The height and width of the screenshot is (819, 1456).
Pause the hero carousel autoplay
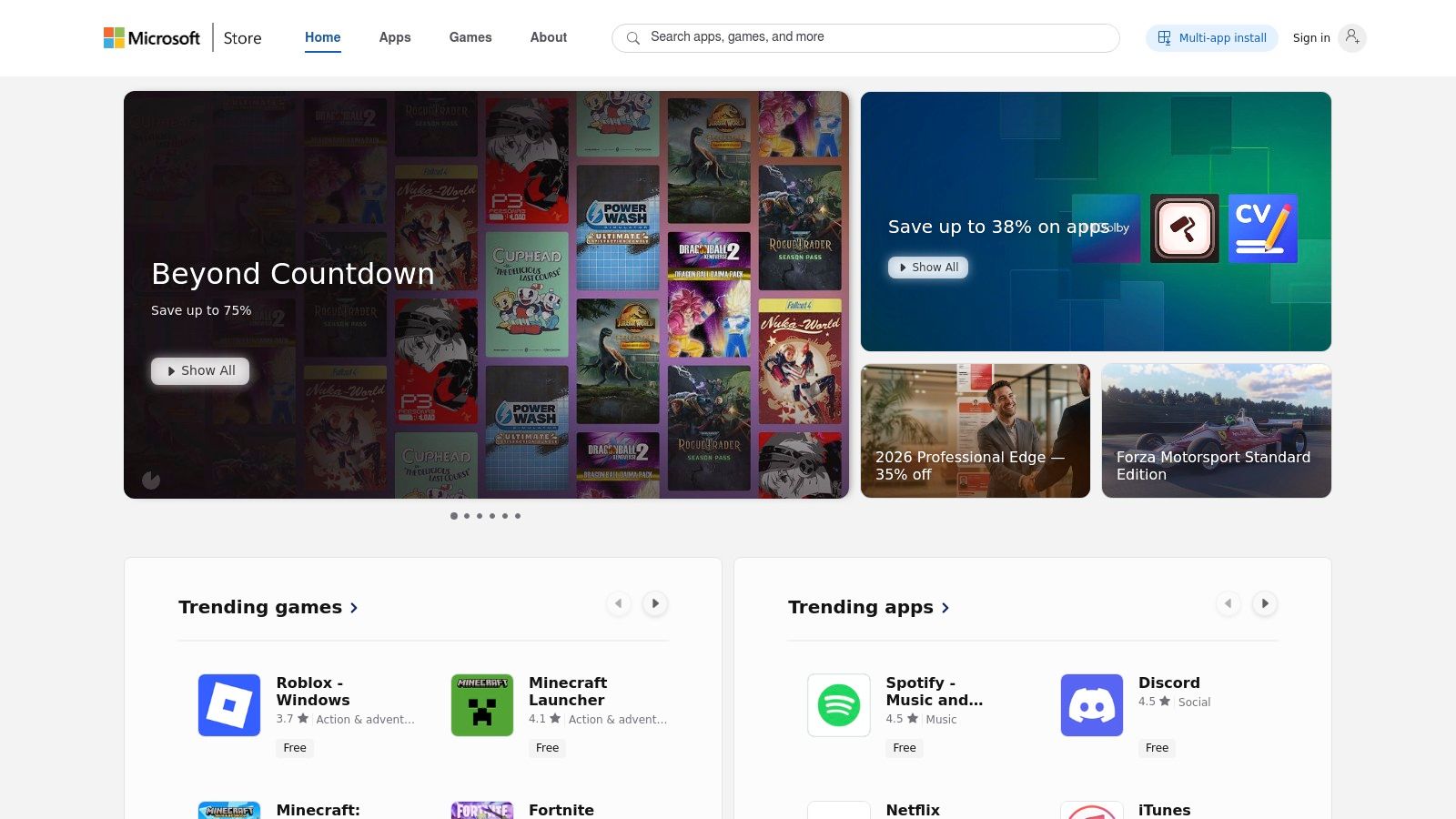click(151, 480)
